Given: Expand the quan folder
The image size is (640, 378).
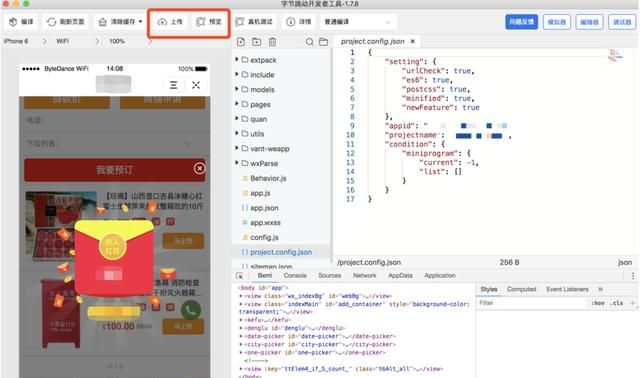Looking at the screenshot, I should pyautogui.click(x=237, y=119).
